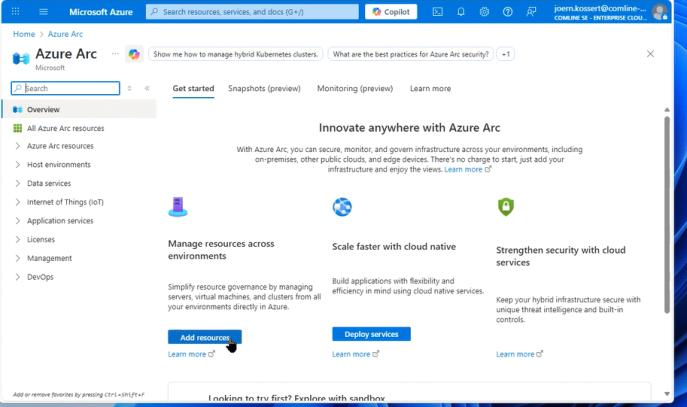Click the Azure Arc service icon
Image resolution: width=687 pixels, height=407 pixels.
[x=21, y=58]
